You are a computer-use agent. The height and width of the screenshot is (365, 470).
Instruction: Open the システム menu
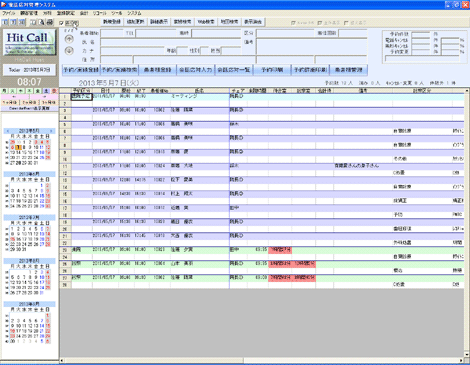tap(134, 13)
